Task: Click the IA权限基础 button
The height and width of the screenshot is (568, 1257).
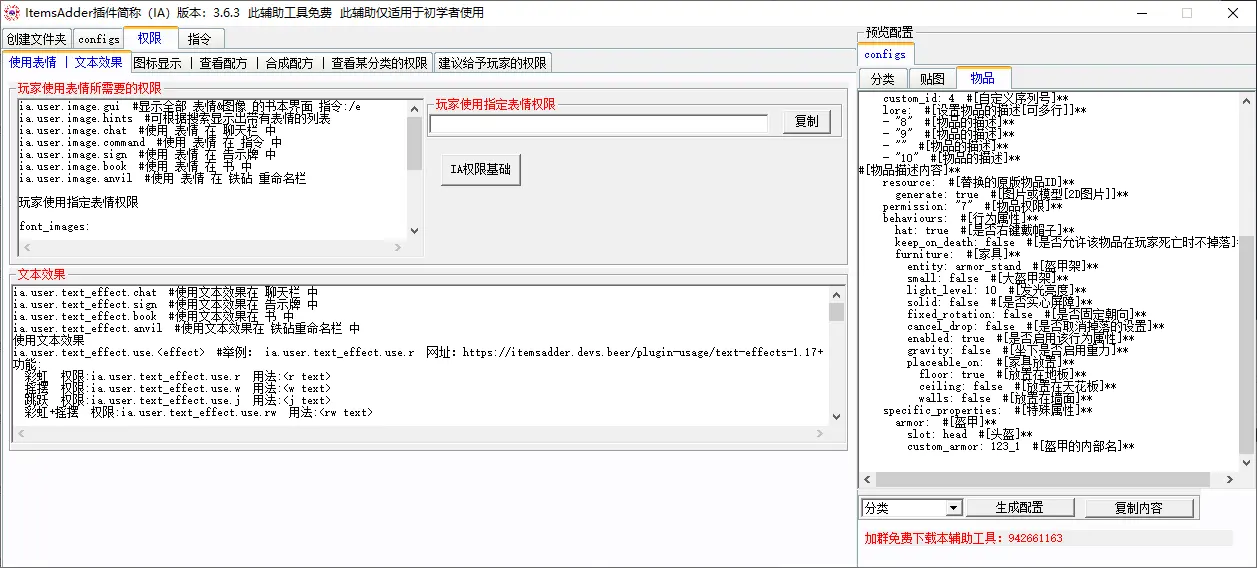Action: tap(481, 170)
